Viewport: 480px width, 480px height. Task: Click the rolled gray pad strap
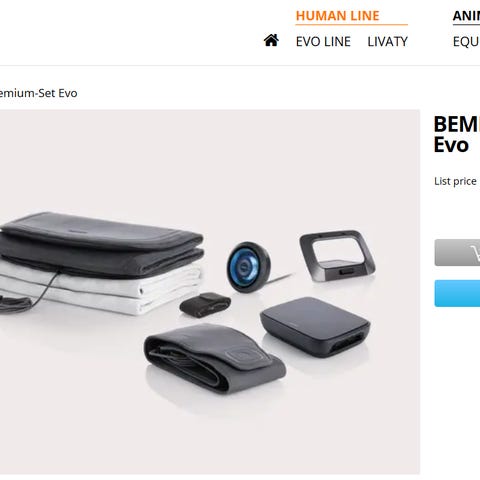click(x=214, y=358)
